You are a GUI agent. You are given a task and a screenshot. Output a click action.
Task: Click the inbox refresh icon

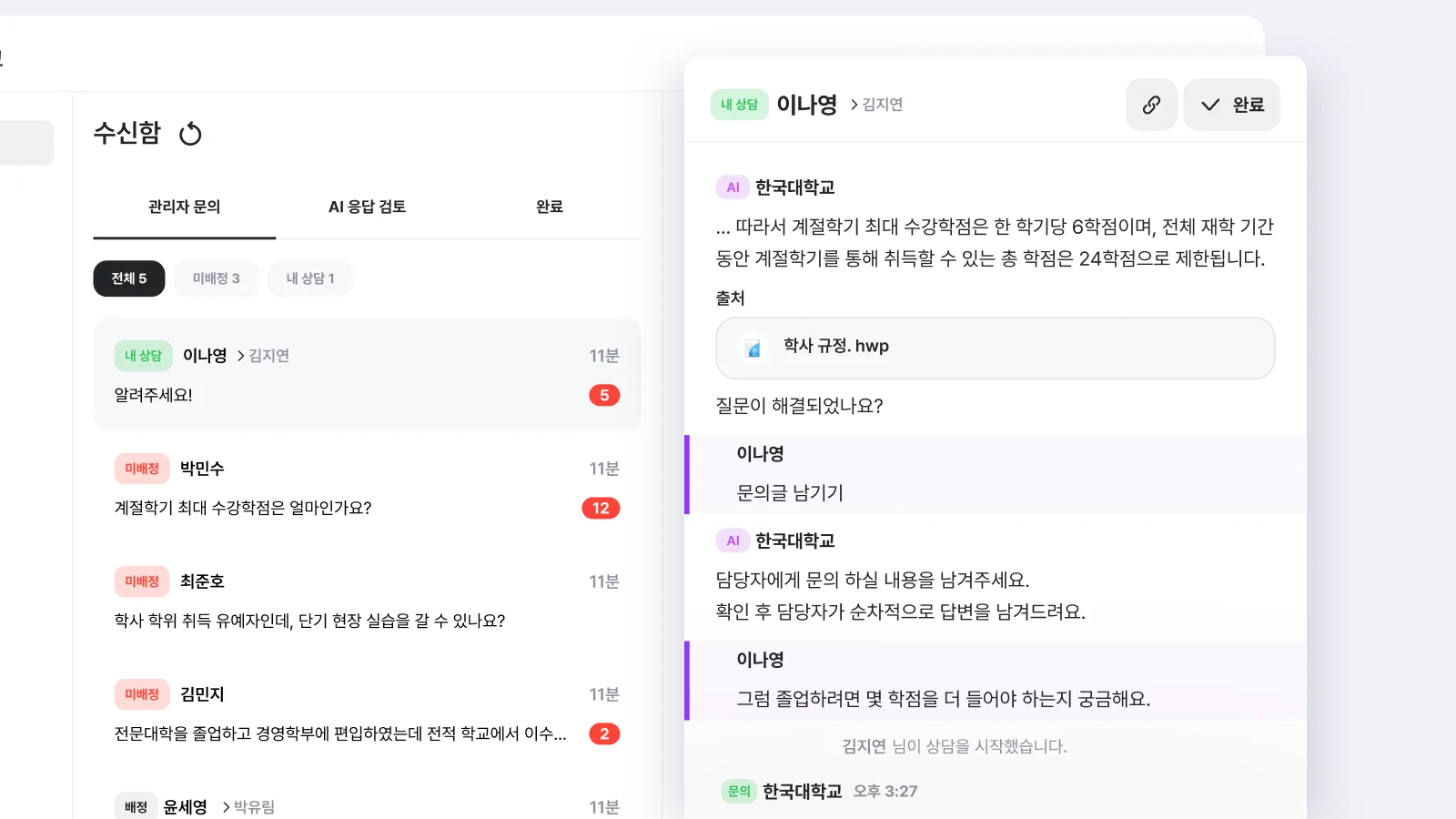(x=190, y=134)
